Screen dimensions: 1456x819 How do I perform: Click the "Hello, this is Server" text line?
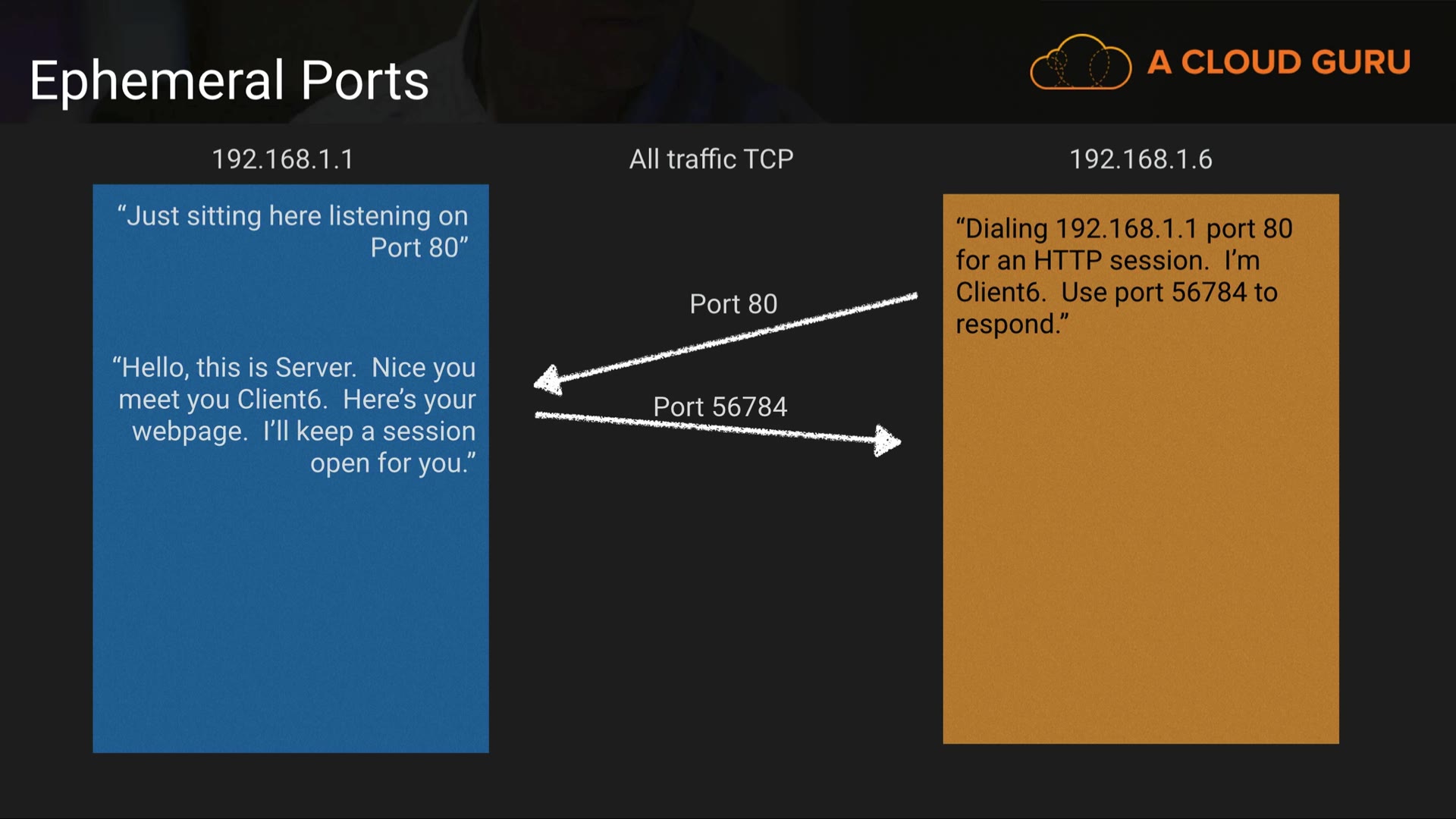coord(235,368)
